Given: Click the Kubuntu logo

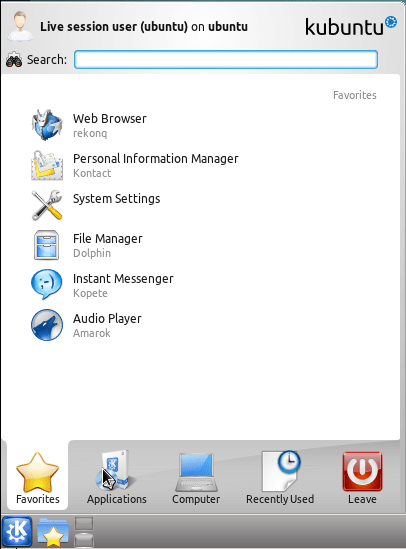Looking at the screenshot, I should [351, 26].
